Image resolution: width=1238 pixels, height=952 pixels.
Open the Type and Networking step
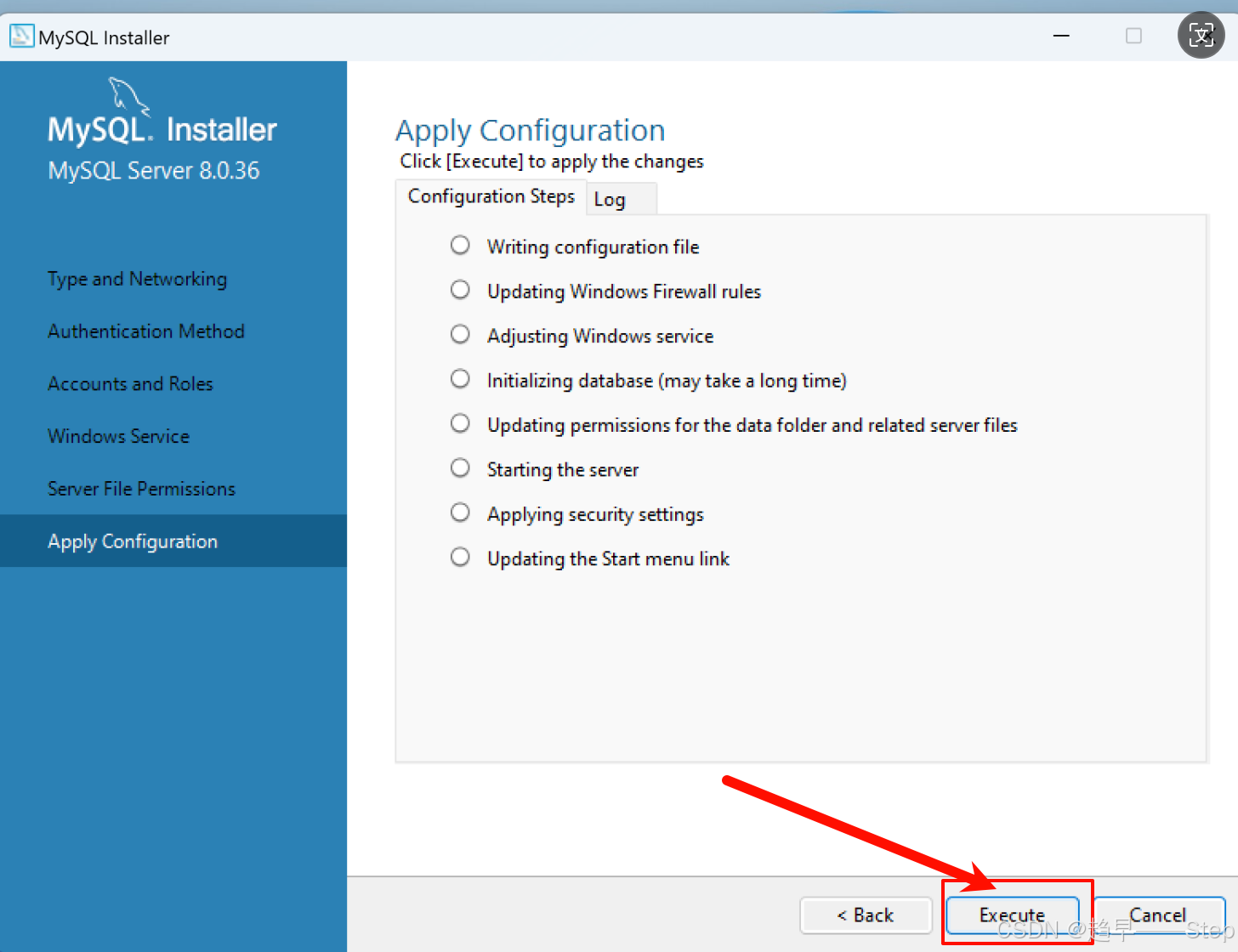[x=137, y=279]
